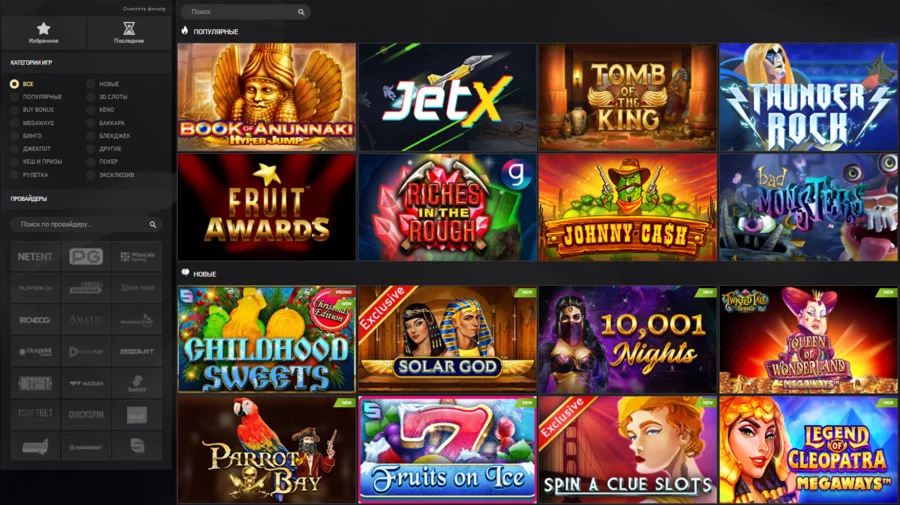Viewport: 900px width, 505px height.
Task: Select the PG provider logo
Action: pos(86,257)
